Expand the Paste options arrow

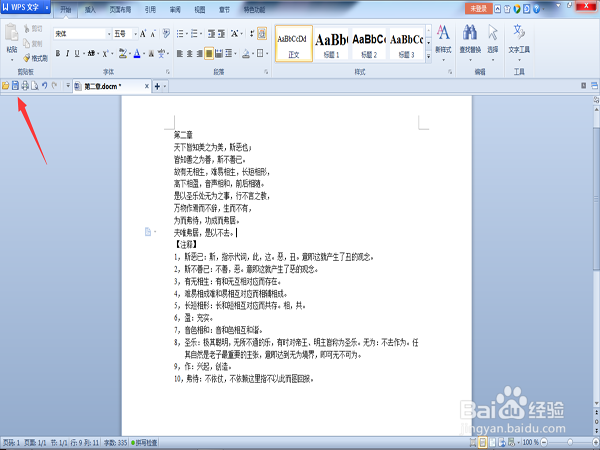click(12, 60)
